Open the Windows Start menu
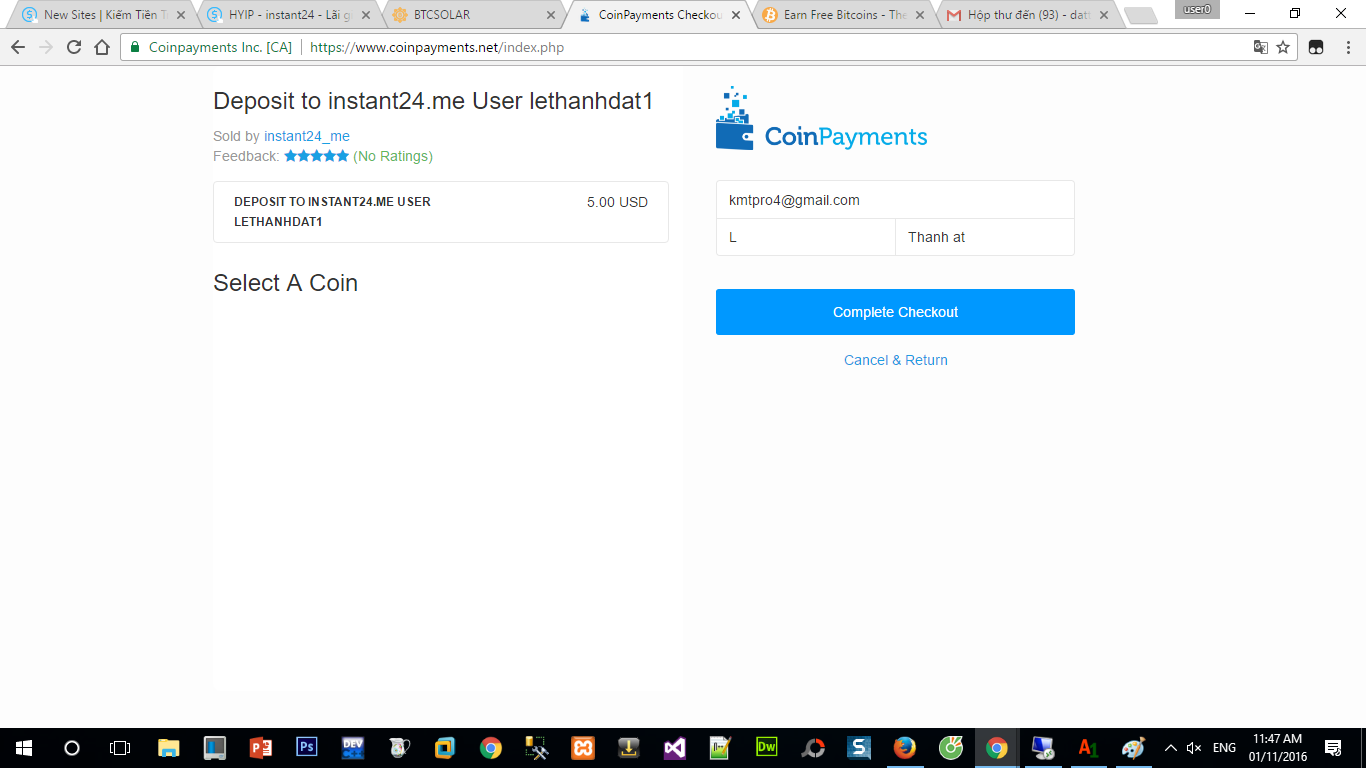Image resolution: width=1366 pixels, height=768 pixels. (23, 748)
